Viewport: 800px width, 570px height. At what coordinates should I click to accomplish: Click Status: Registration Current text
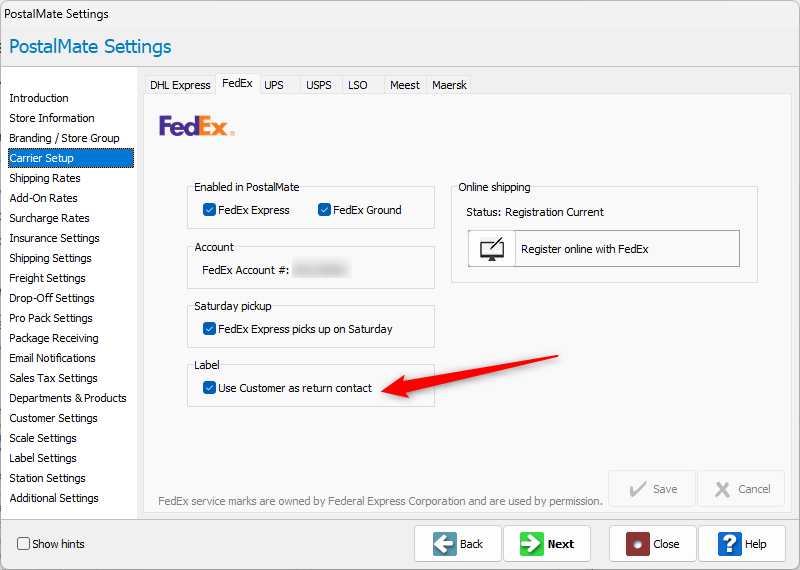pyautogui.click(x=535, y=212)
